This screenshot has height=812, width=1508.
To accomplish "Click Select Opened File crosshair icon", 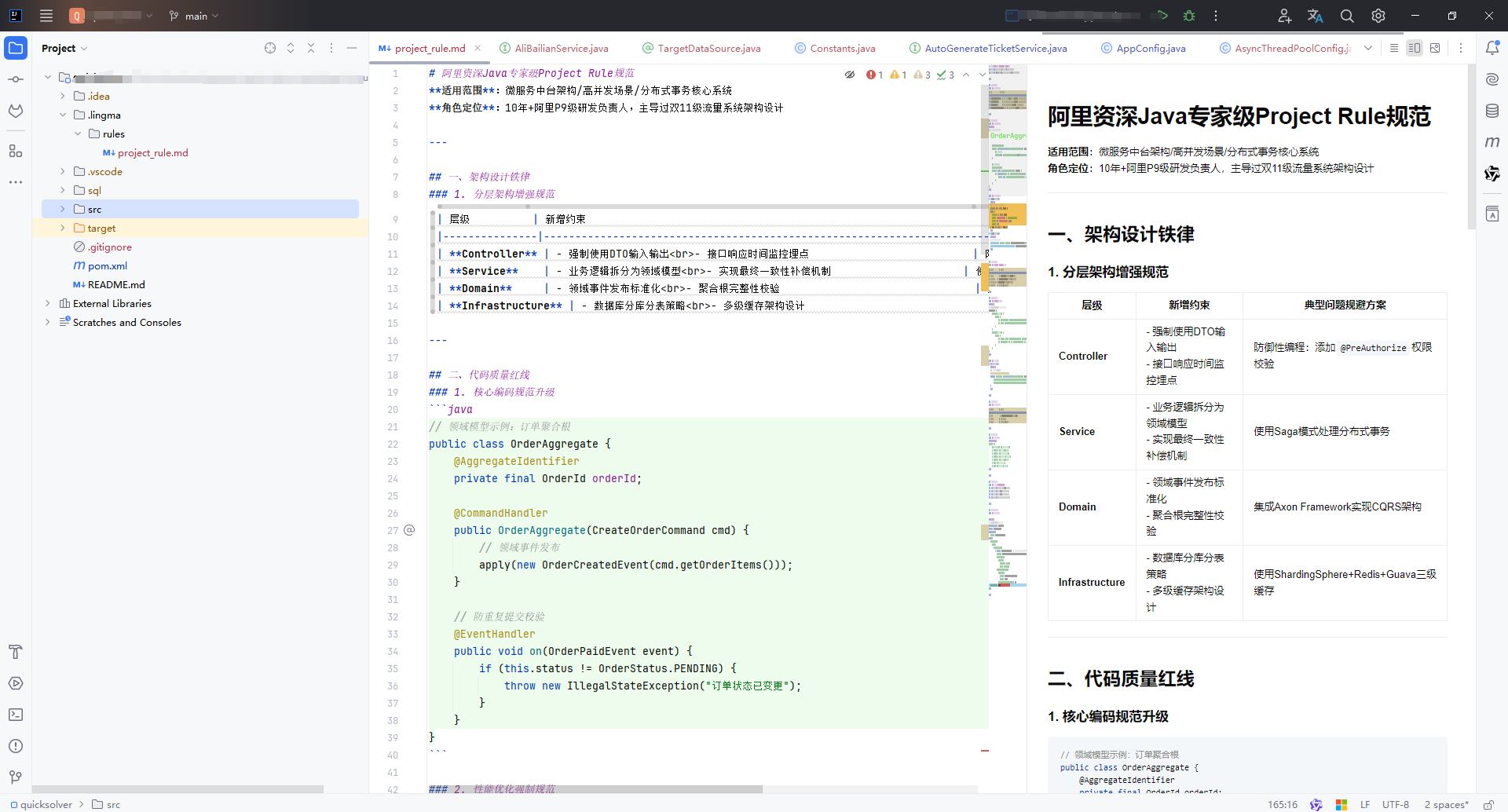I will (270, 48).
